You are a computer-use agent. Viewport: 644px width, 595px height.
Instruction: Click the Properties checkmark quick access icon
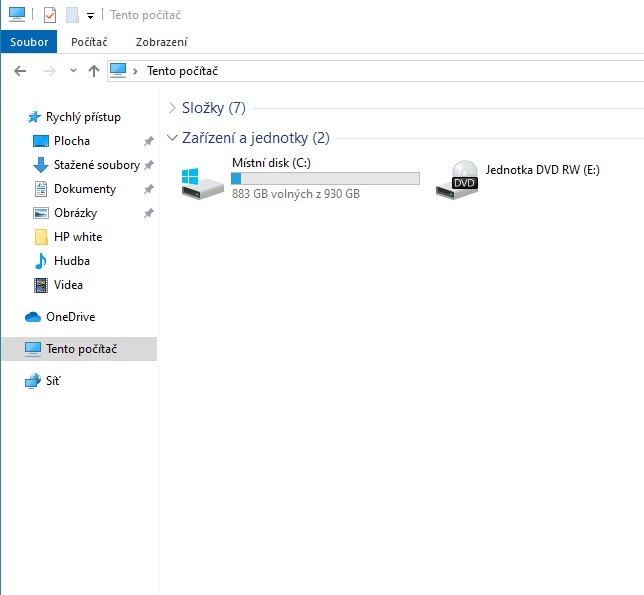(50, 15)
